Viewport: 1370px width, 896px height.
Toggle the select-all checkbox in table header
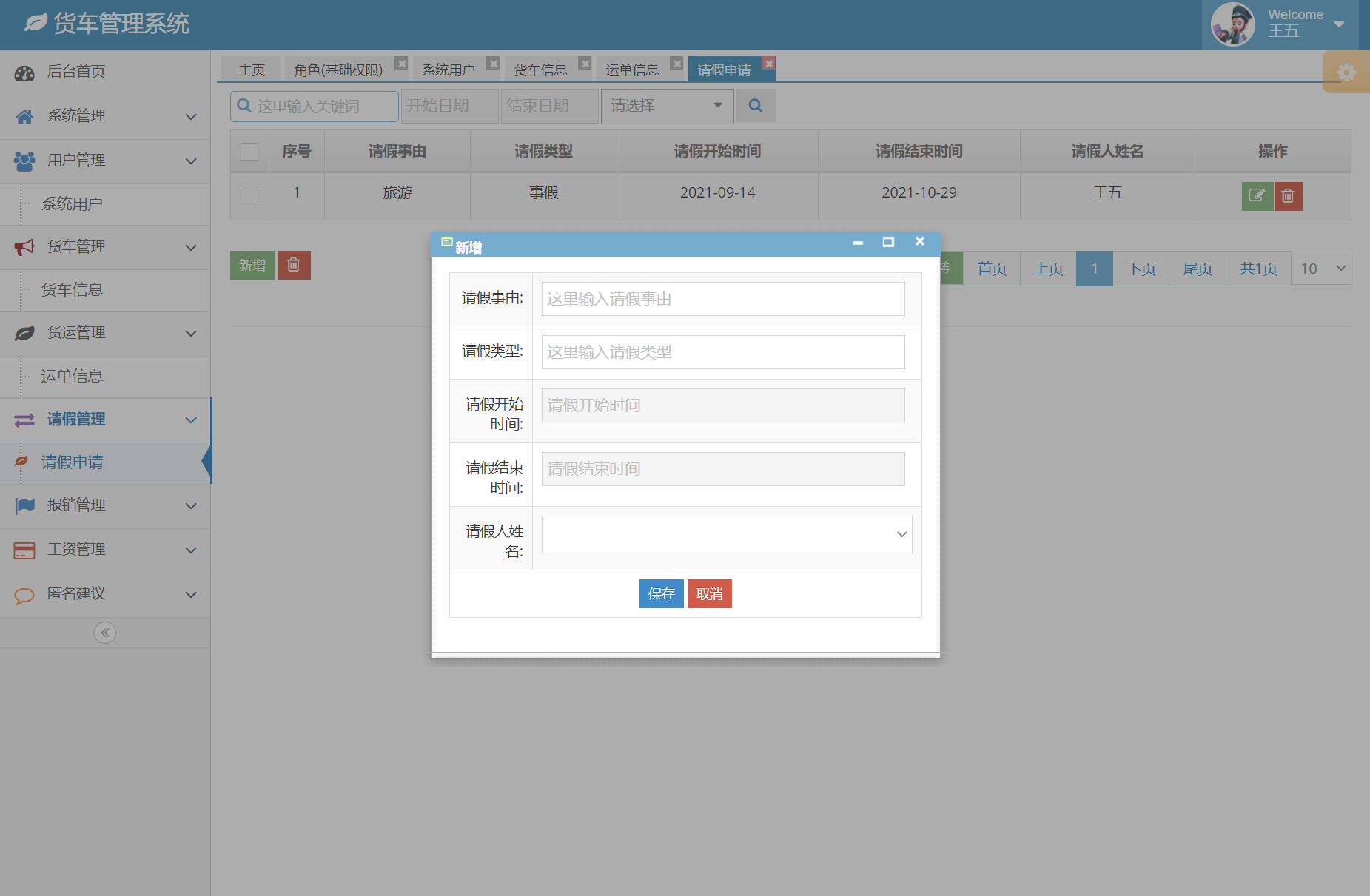(249, 151)
